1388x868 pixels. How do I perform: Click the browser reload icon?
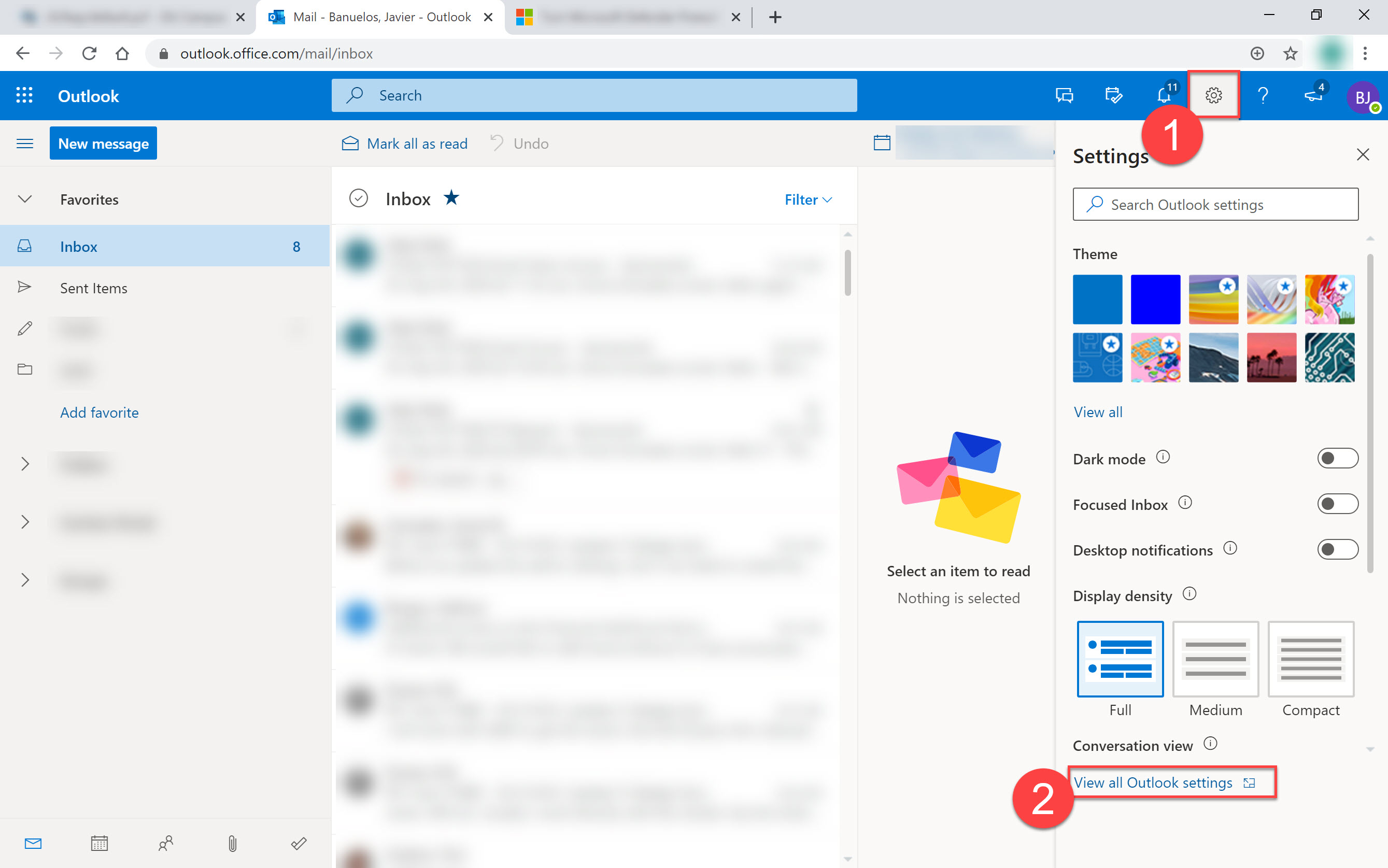coord(89,53)
